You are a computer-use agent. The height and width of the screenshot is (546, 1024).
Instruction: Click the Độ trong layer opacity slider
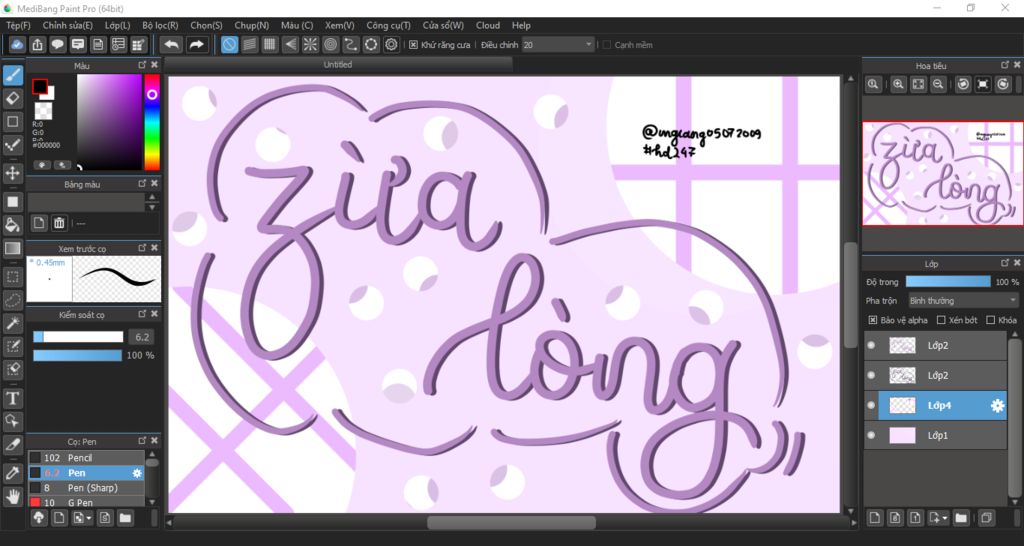pos(948,281)
